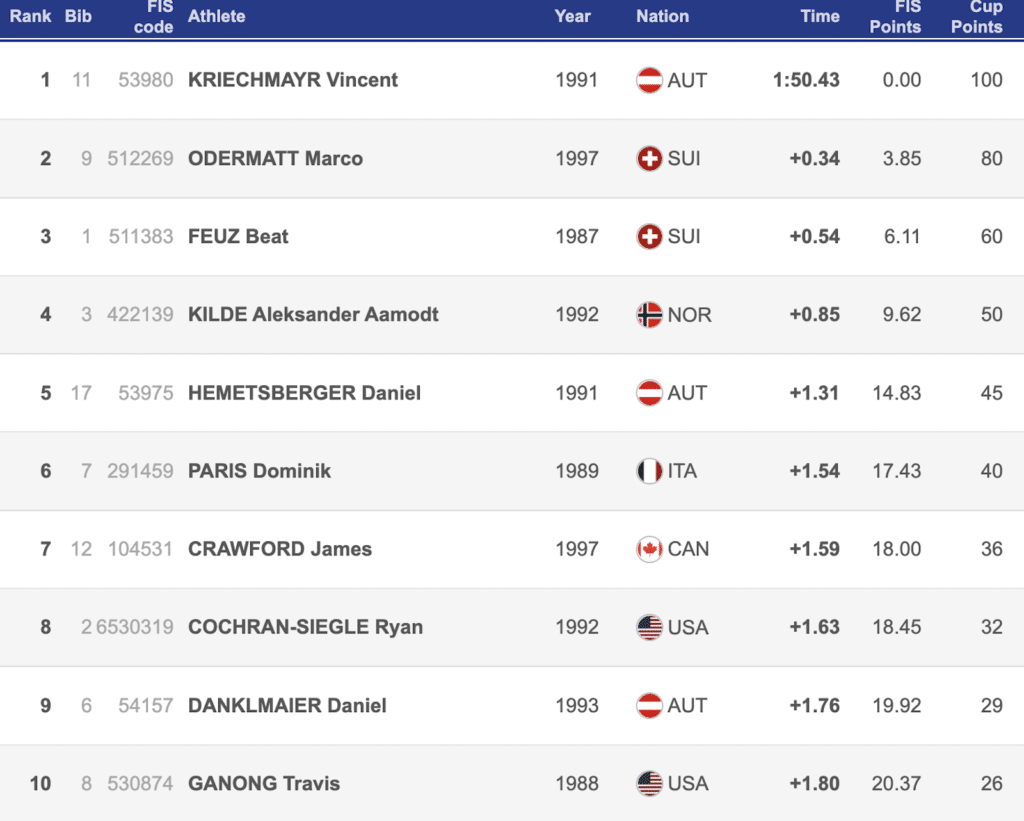Click the Canada flag beside Crawford

coord(649,549)
